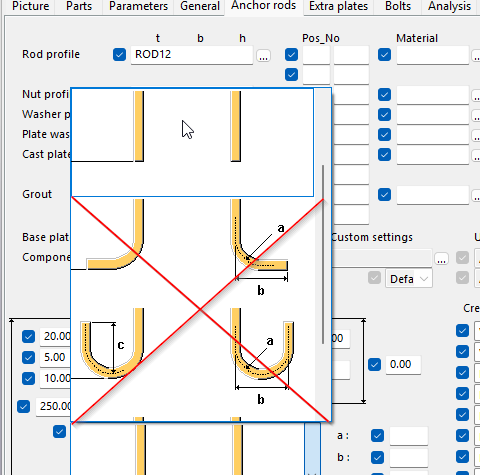
Task: Switch to the Extra plates tab
Action: [338, 6]
